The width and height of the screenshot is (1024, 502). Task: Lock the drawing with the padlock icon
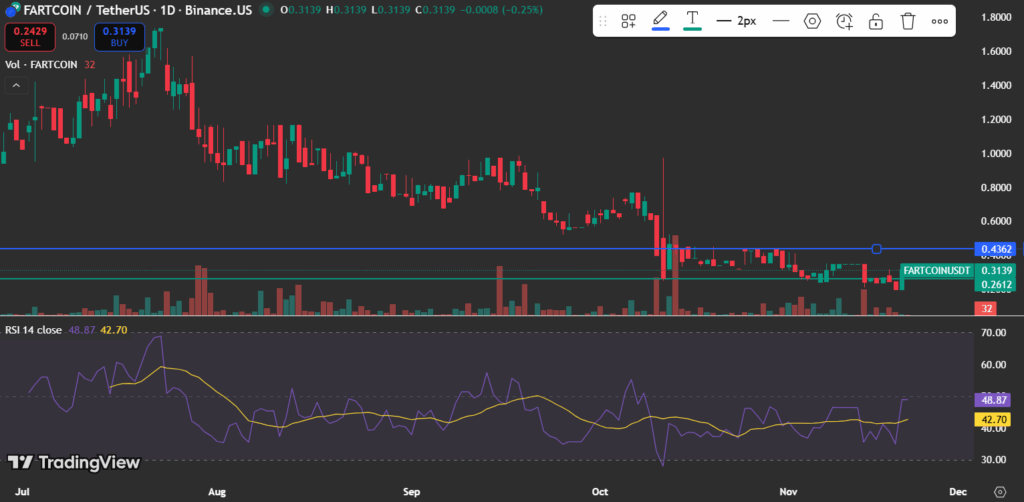coord(876,21)
